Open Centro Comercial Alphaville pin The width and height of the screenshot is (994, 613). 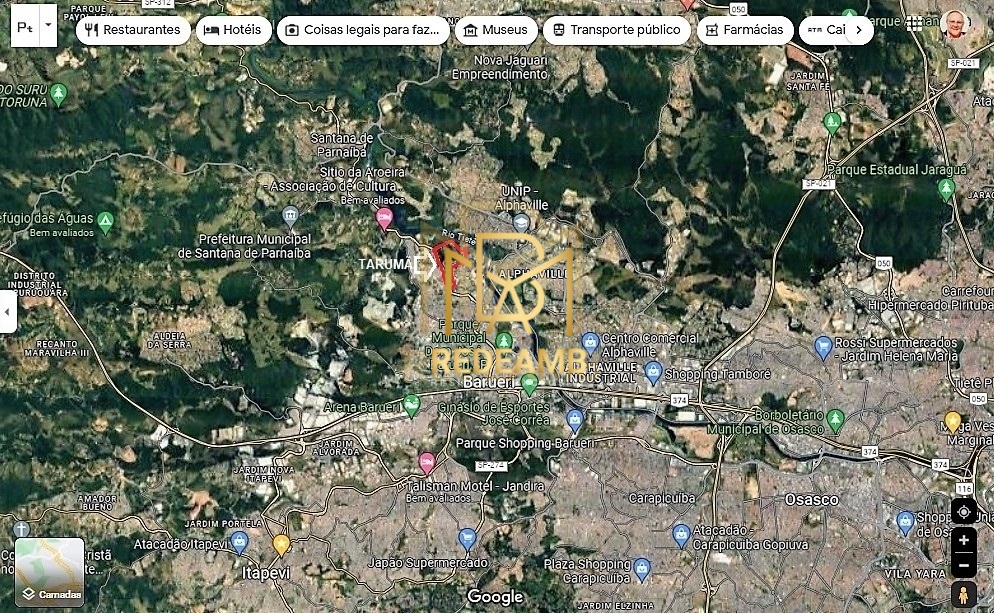coord(590,342)
